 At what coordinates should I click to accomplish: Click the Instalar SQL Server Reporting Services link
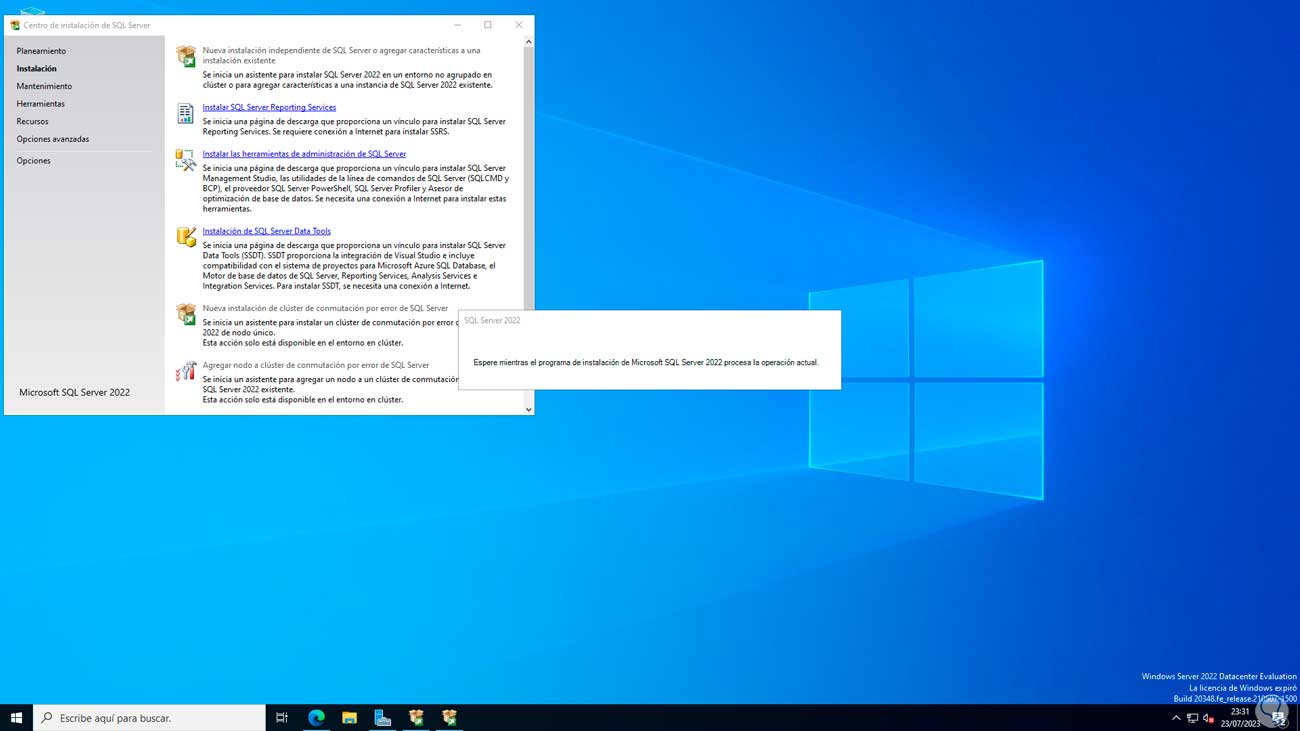click(x=269, y=107)
